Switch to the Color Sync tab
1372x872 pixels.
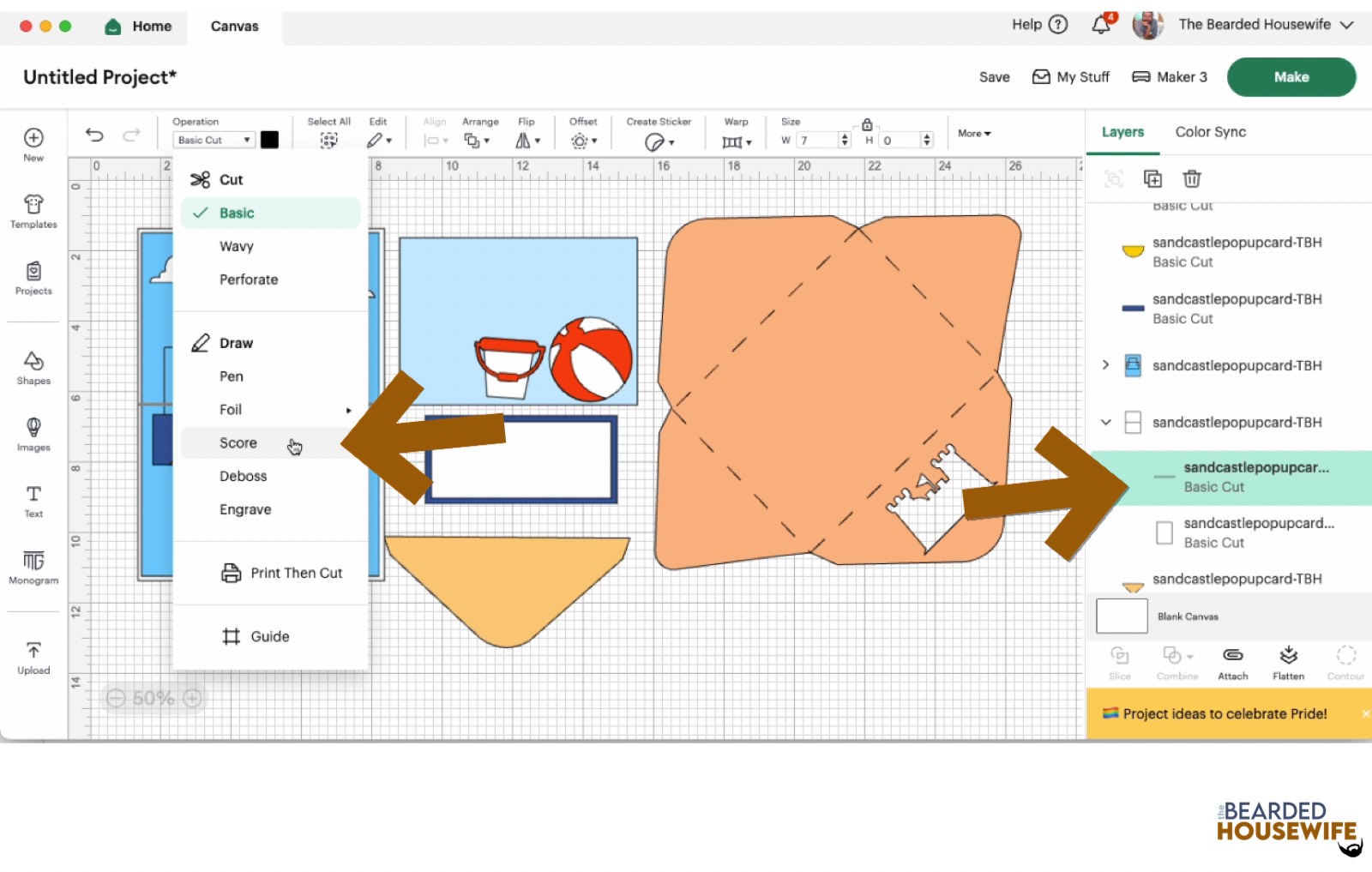point(1210,132)
